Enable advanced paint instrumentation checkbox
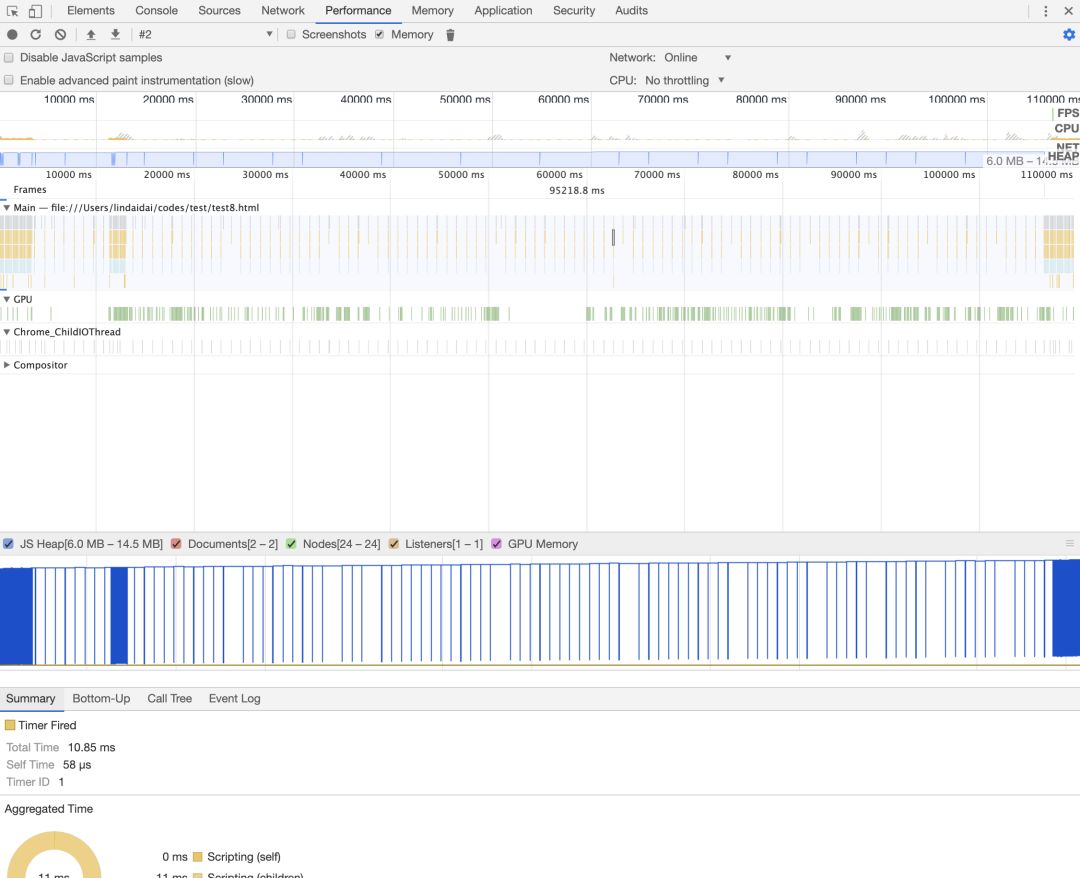This screenshot has height=878, width=1080. coord(9,81)
